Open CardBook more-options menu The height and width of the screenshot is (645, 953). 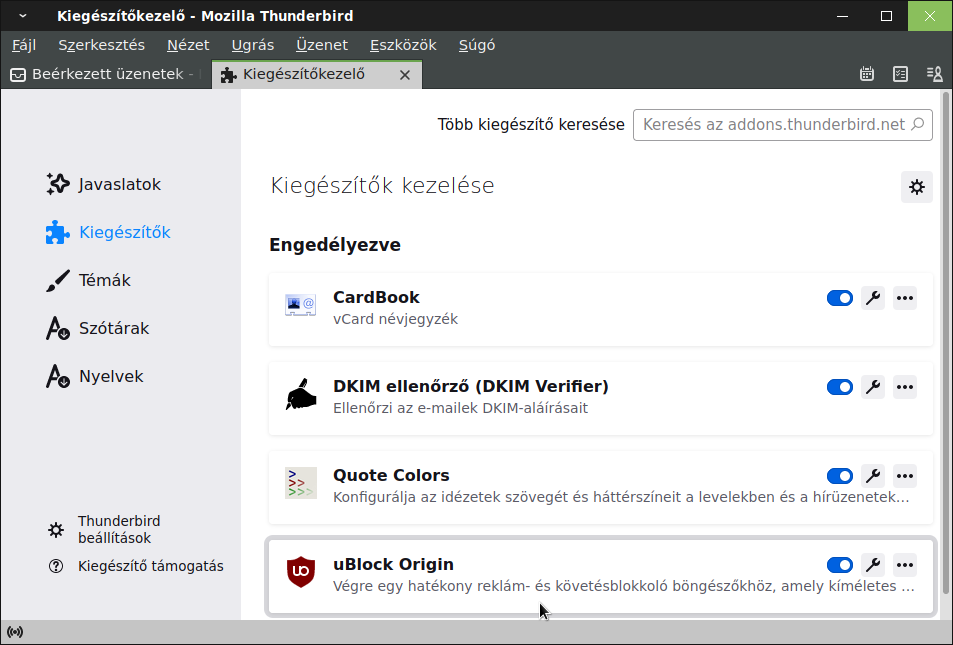point(905,298)
